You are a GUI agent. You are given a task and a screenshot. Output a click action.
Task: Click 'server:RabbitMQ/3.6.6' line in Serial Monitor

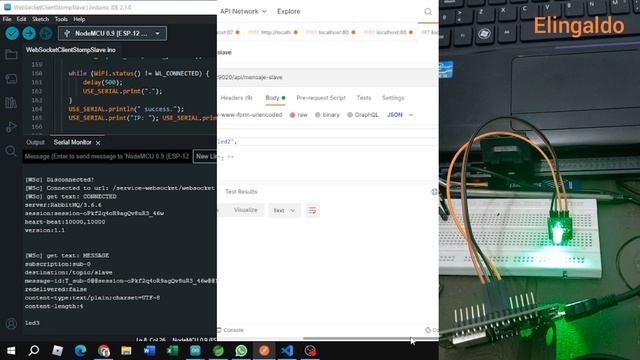click(63, 205)
